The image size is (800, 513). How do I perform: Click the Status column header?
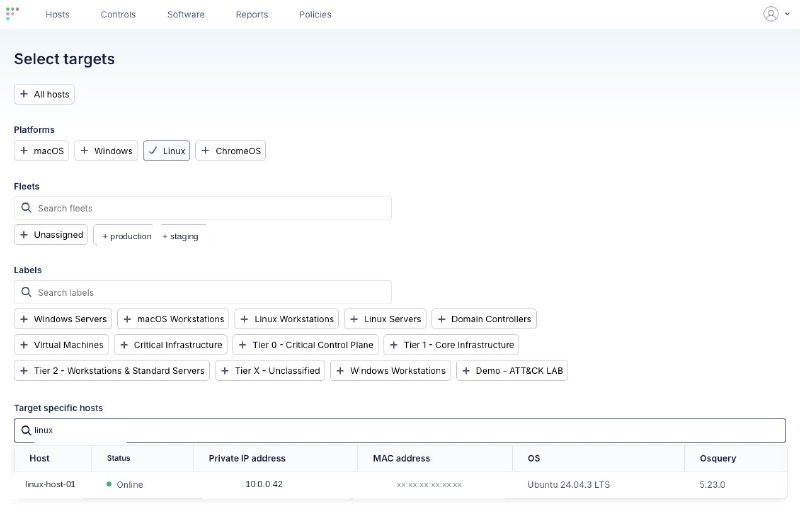tap(118, 458)
